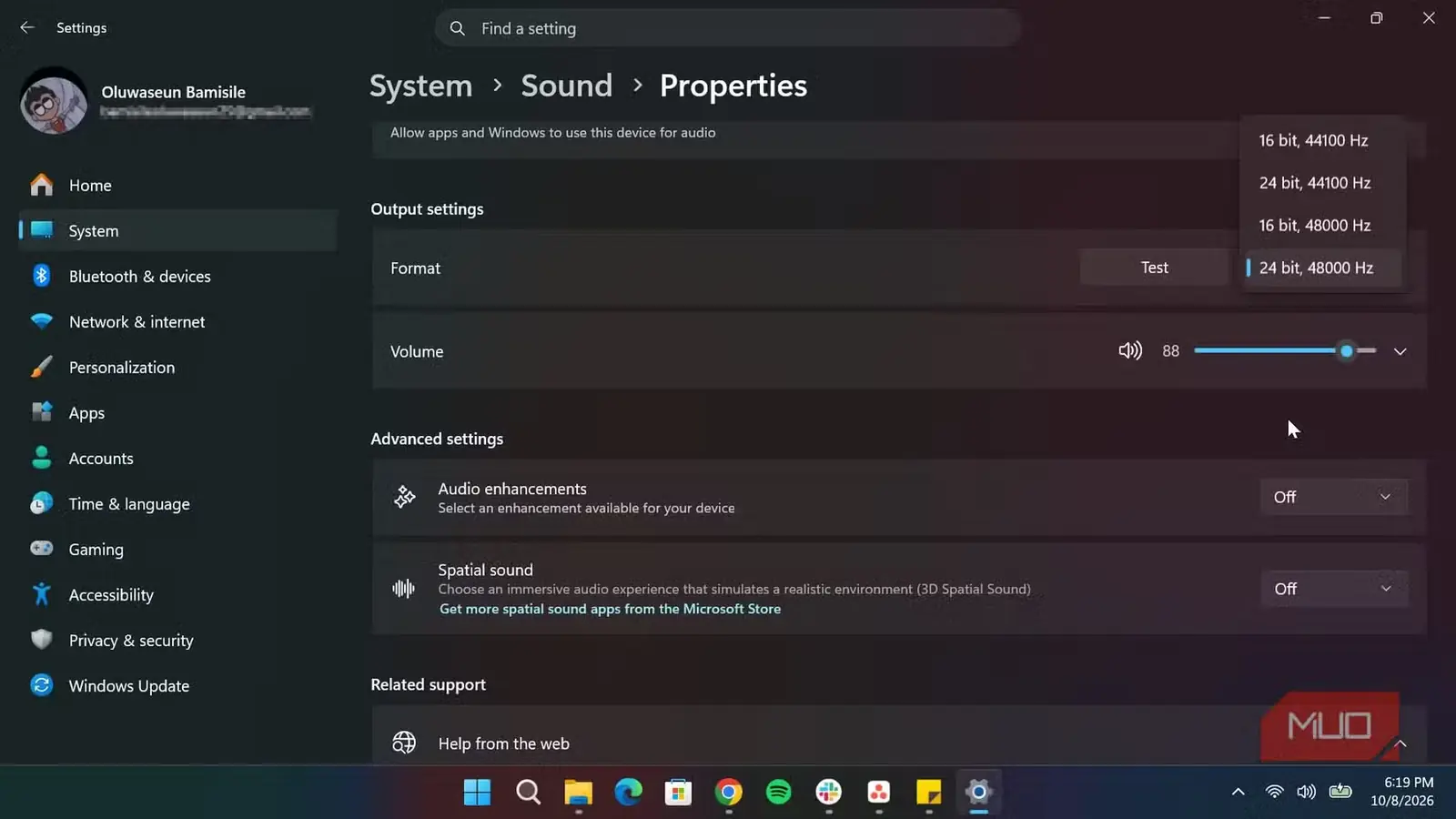Open Microsoft Store taskbar icon

678,793
